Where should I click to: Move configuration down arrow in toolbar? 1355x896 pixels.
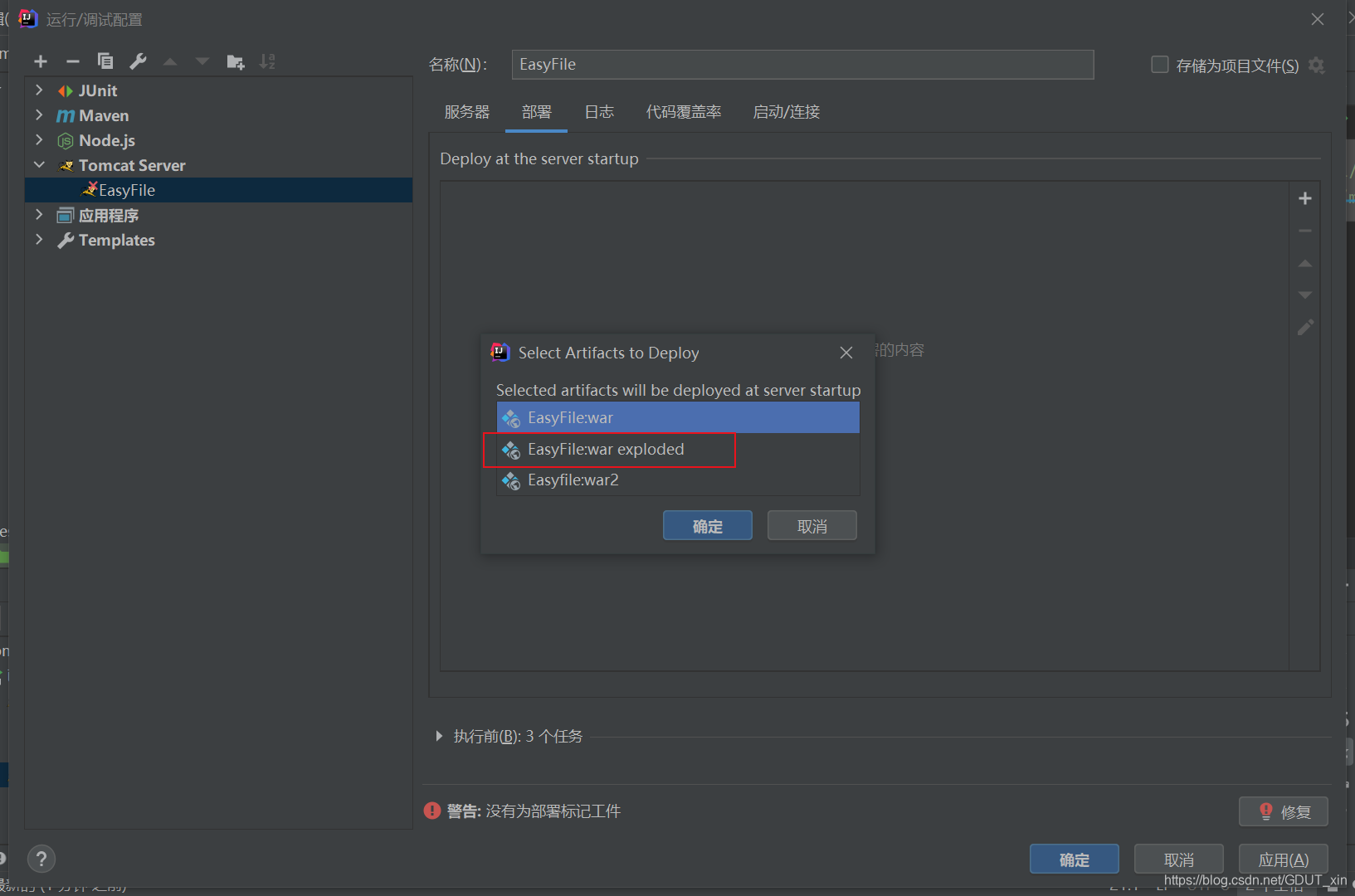coord(202,61)
